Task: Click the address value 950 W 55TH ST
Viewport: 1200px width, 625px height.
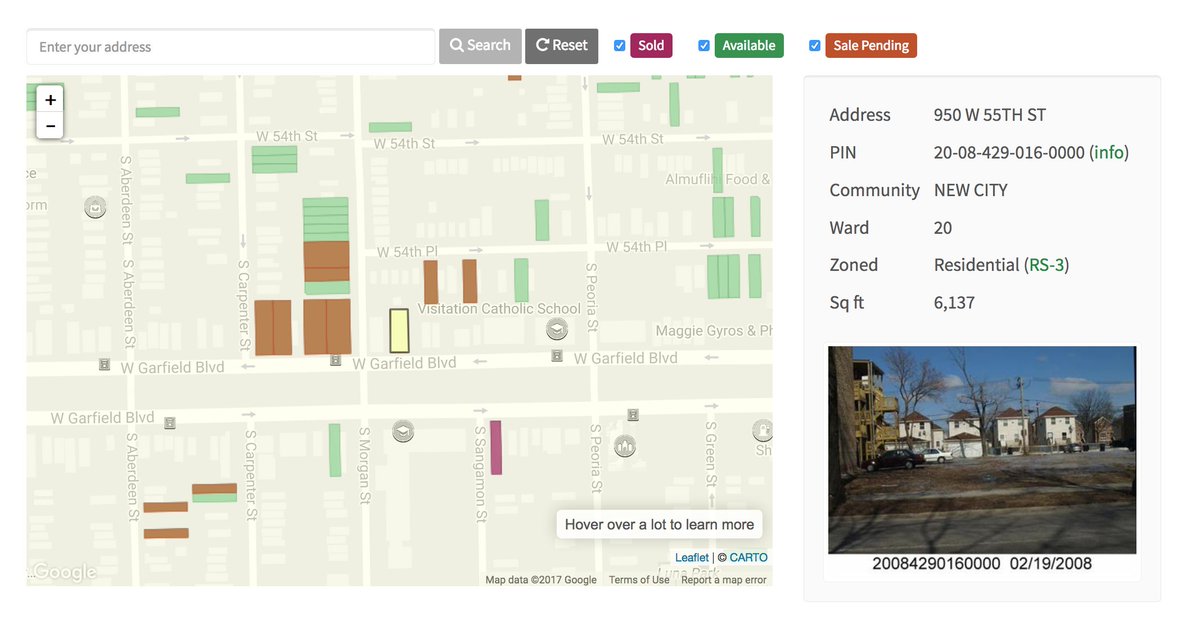Action: (x=990, y=115)
